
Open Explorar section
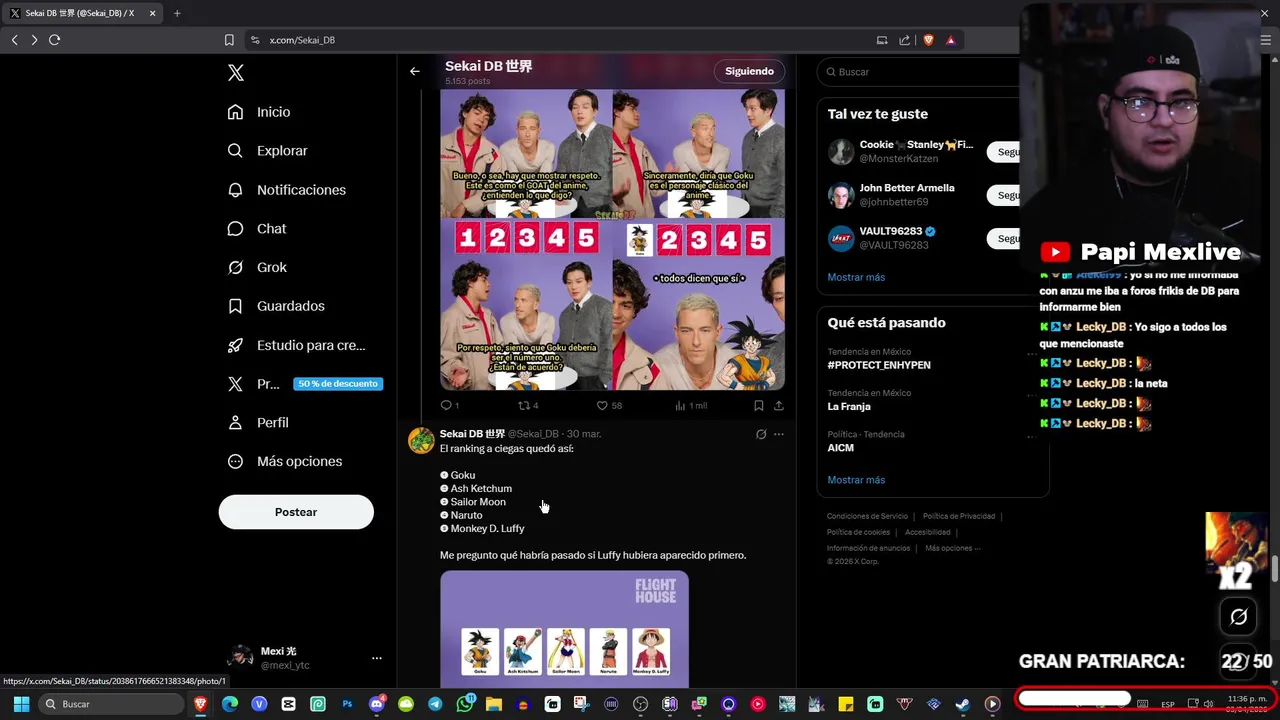click(x=267, y=151)
